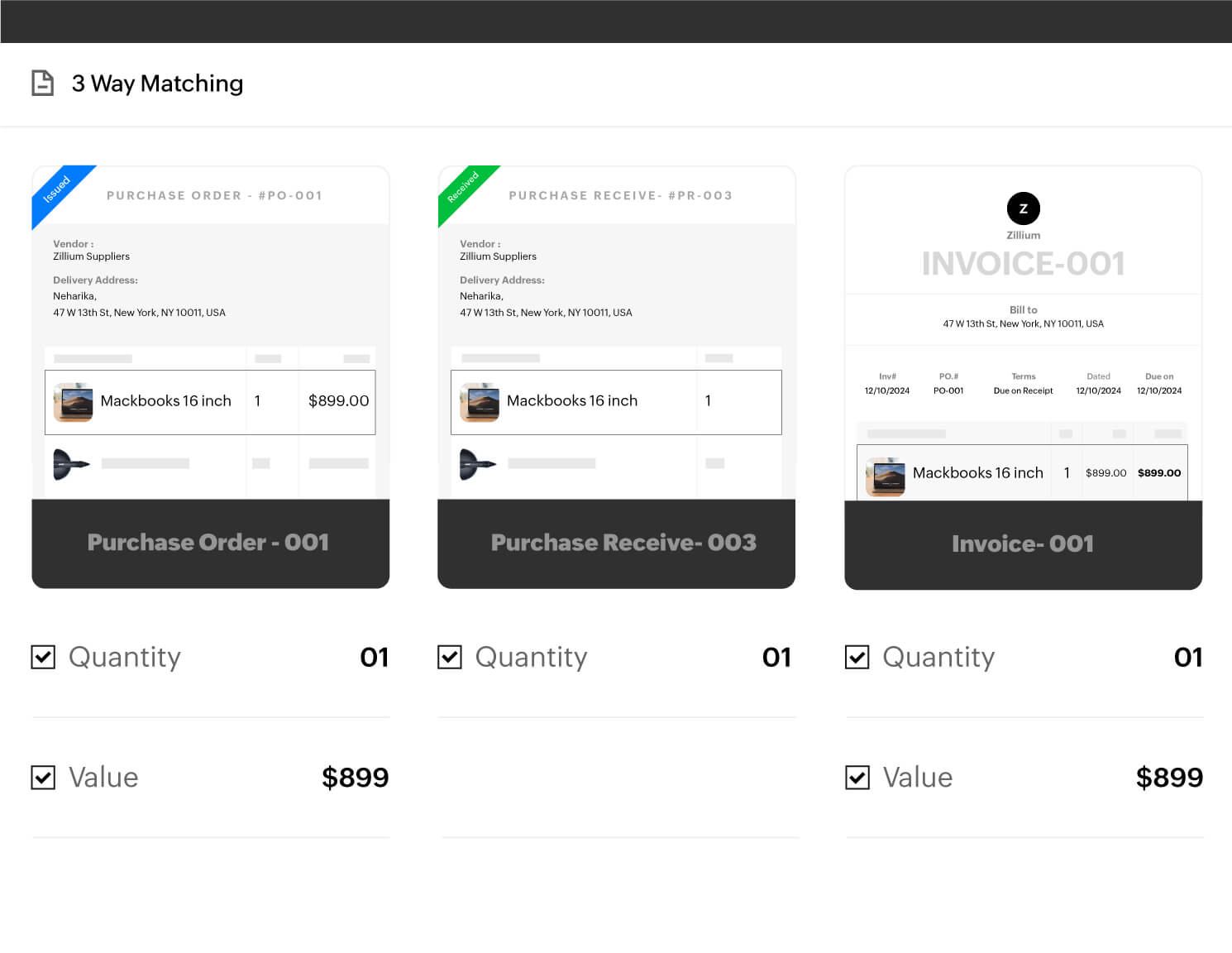Click the Mackbooks thumbnail in Purchase Receive card

point(480,402)
